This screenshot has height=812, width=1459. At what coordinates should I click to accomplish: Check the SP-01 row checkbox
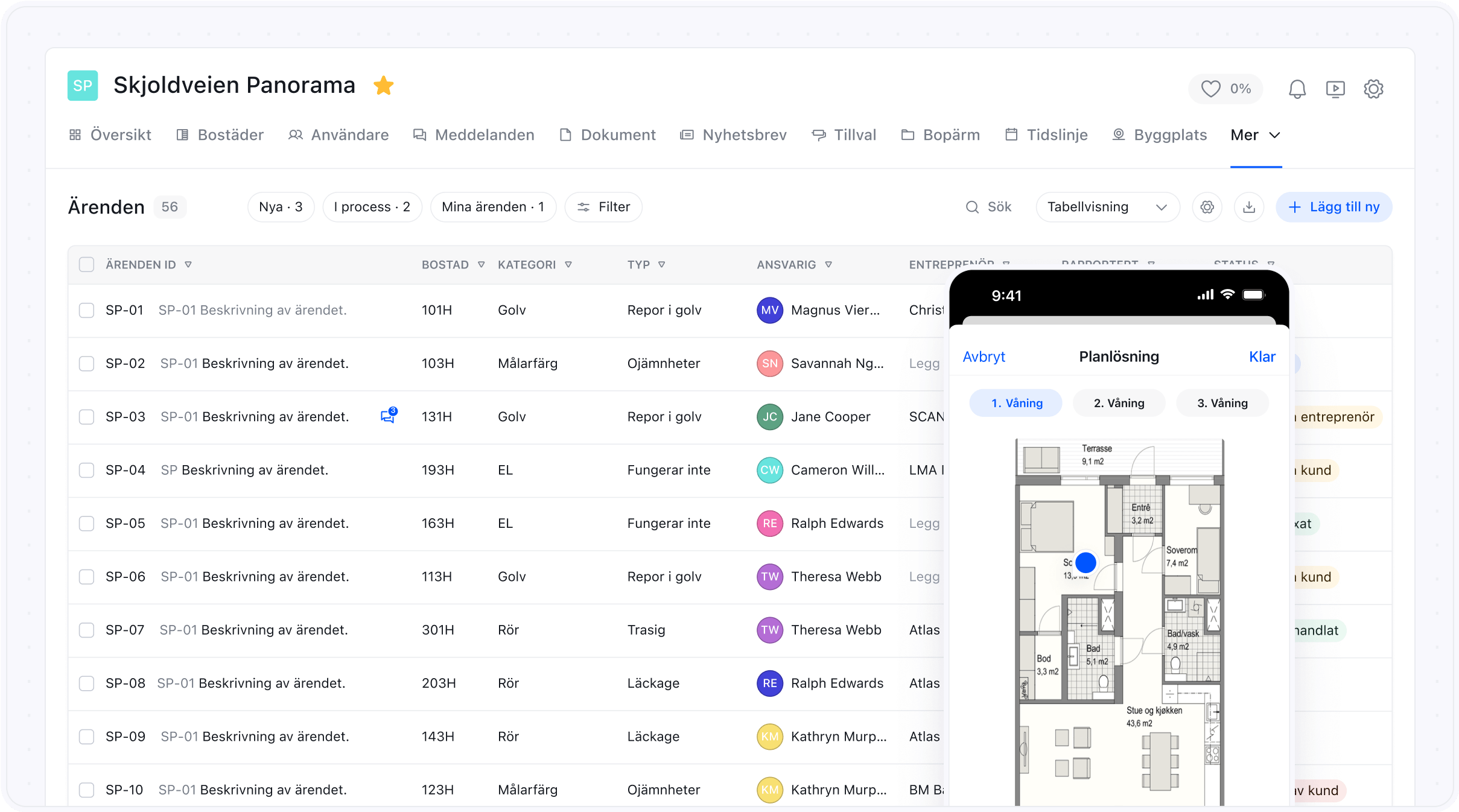(87, 310)
